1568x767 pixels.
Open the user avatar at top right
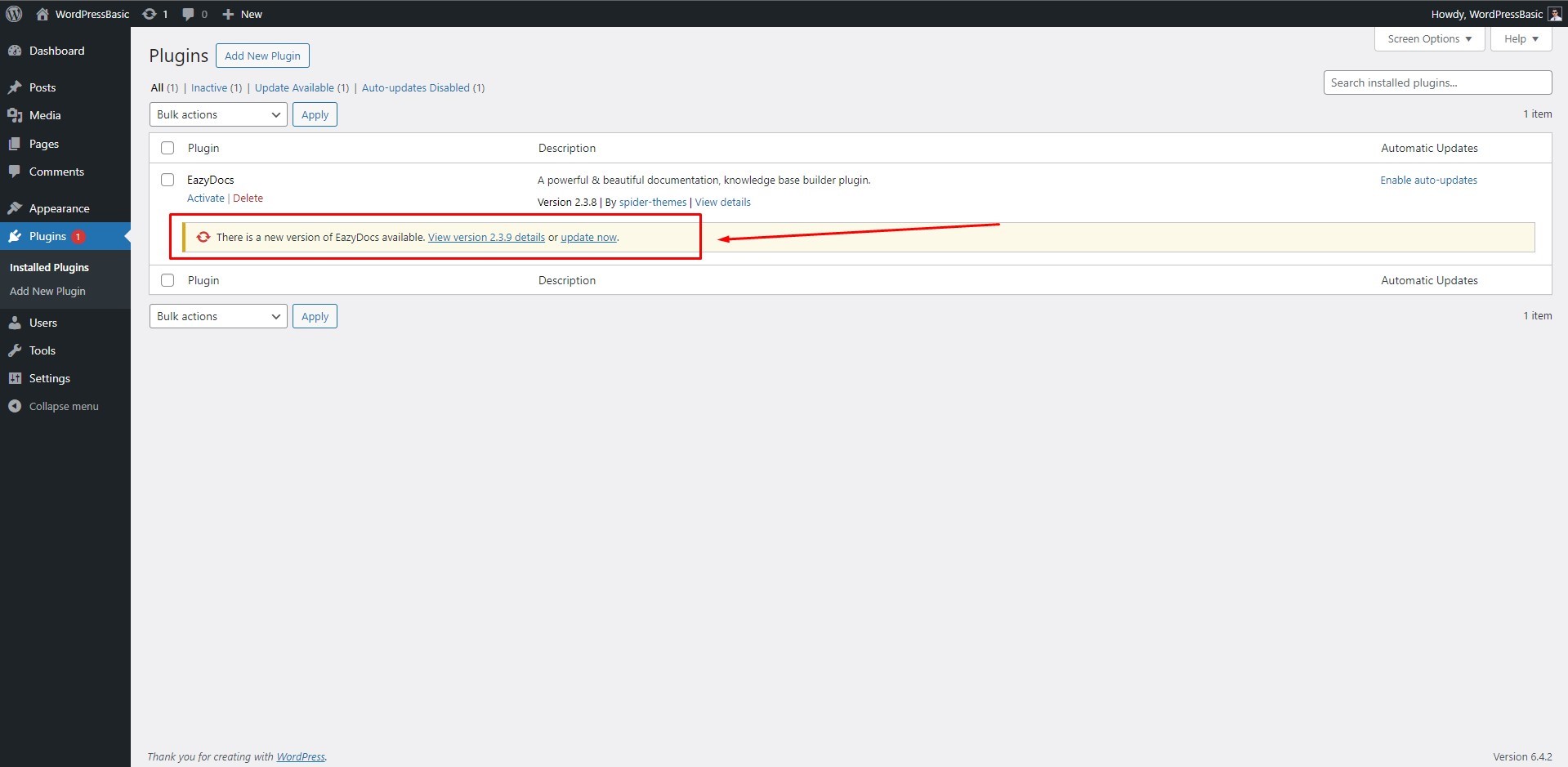1555,14
